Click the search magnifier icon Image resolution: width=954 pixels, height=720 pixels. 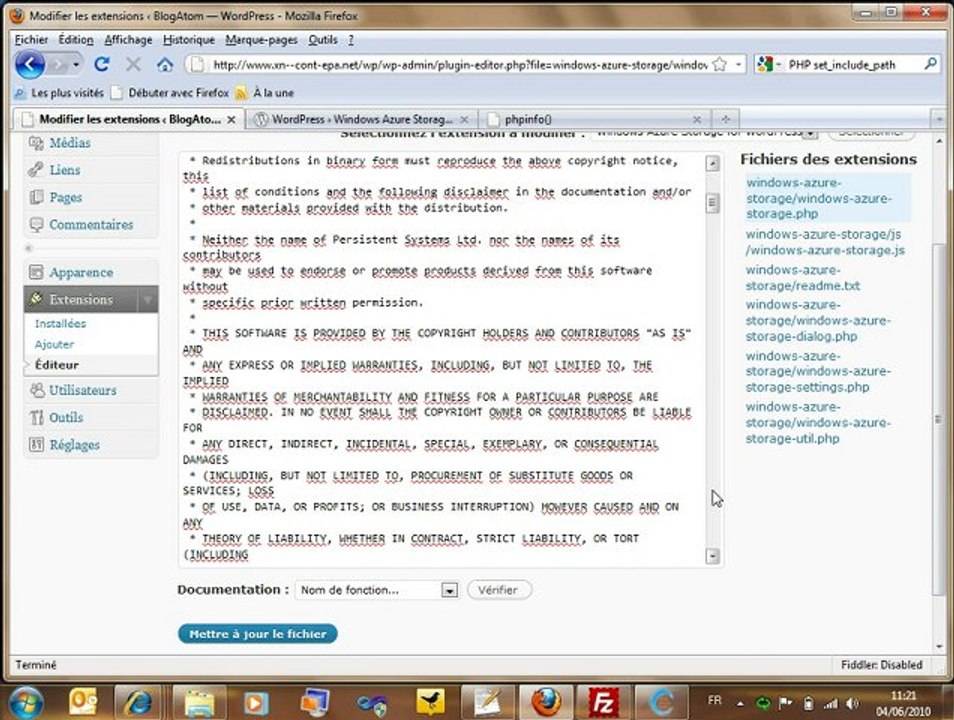tap(930, 63)
